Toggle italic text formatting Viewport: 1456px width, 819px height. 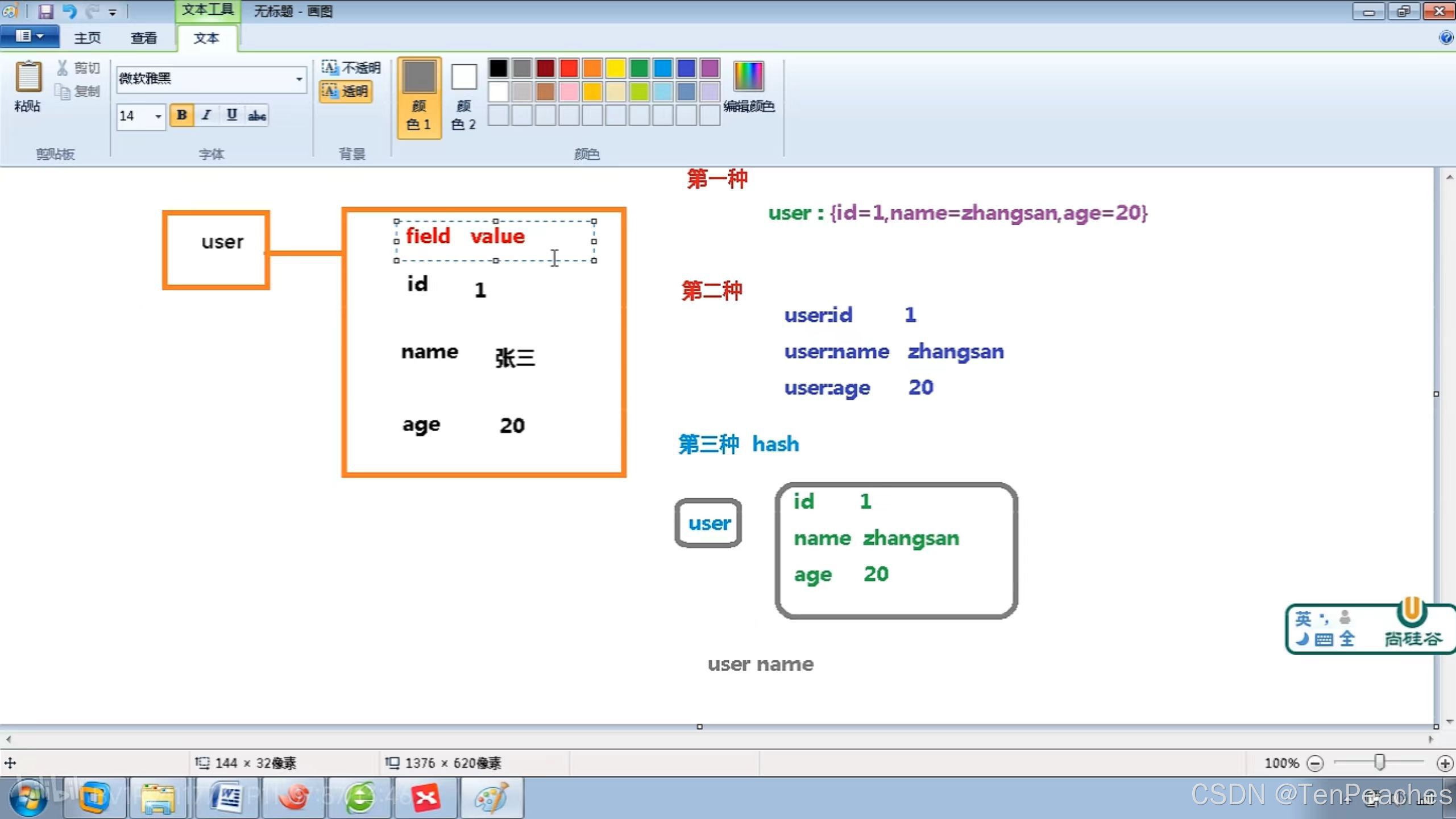[x=206, y=115]
